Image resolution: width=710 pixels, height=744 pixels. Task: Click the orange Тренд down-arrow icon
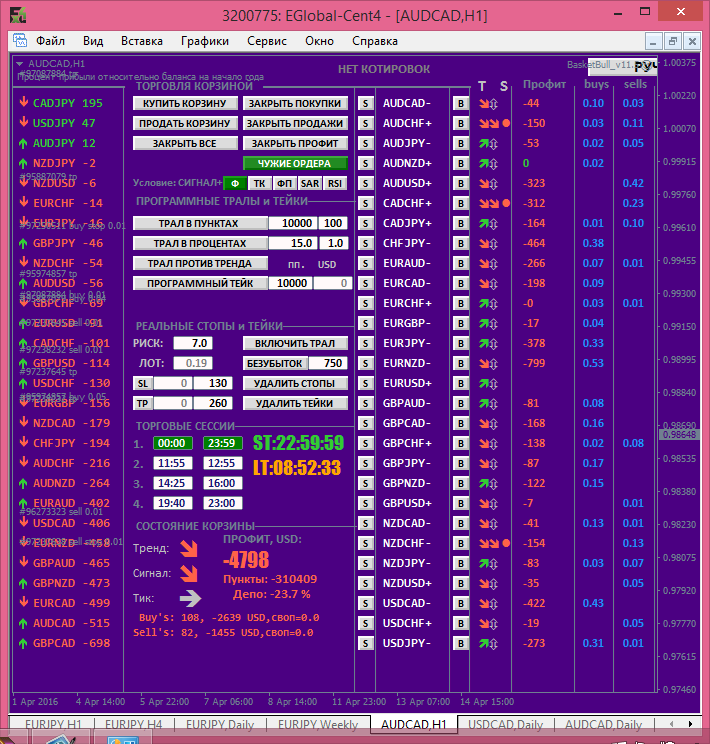pos(188,548)
